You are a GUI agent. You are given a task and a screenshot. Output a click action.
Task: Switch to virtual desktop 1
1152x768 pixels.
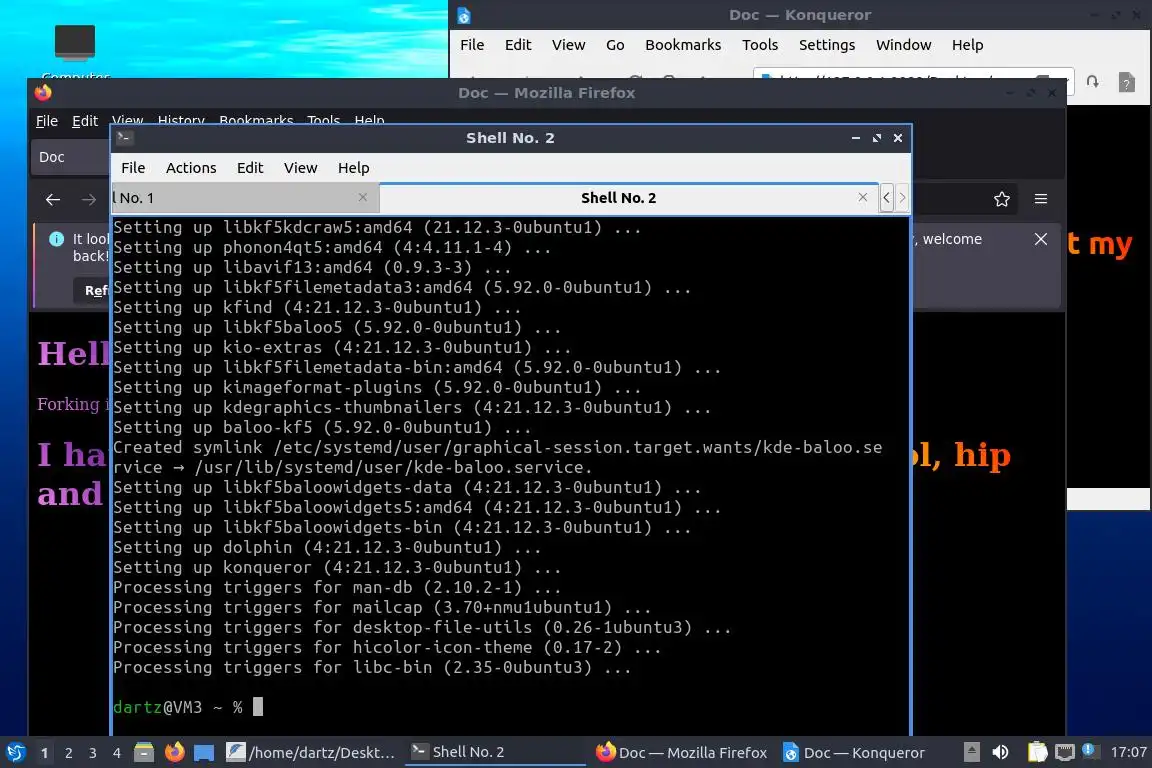44,753
